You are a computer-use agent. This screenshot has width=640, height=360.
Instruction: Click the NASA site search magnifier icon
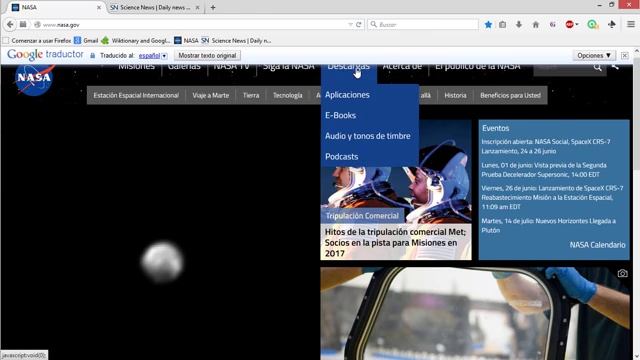tap(598, 67)
